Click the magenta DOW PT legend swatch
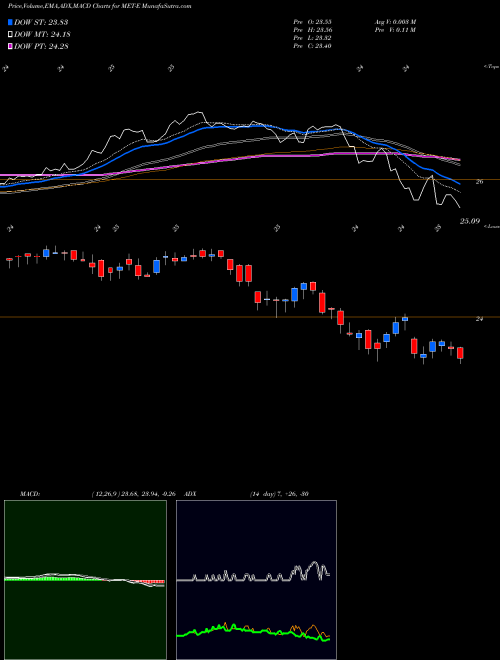Viewport: 500px width, 660px height. (x=11, y=46)
